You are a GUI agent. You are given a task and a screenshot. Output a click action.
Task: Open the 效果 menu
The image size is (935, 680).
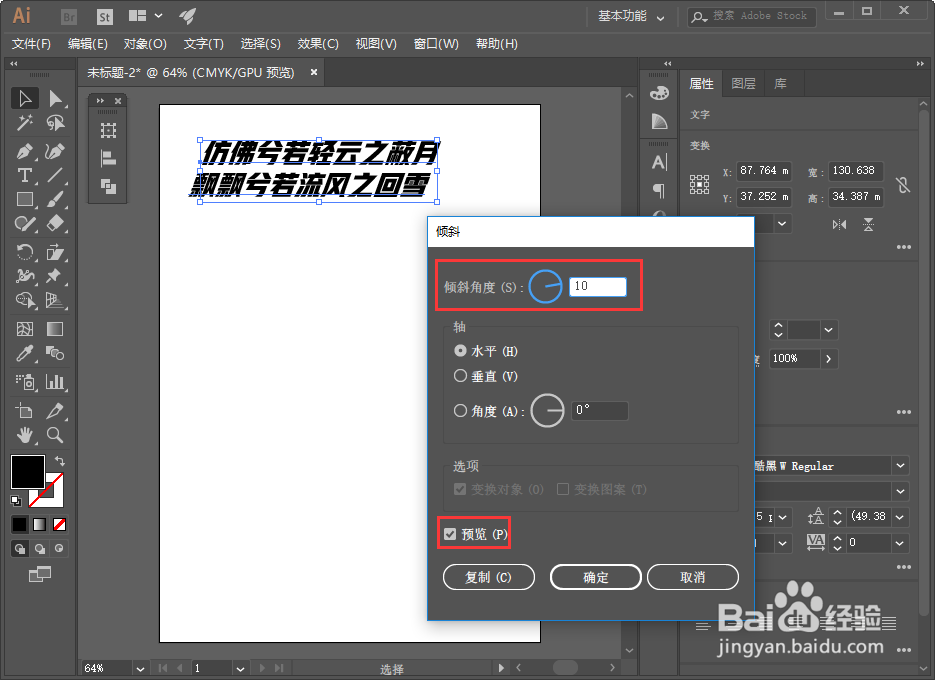click(x=317, y=43)
